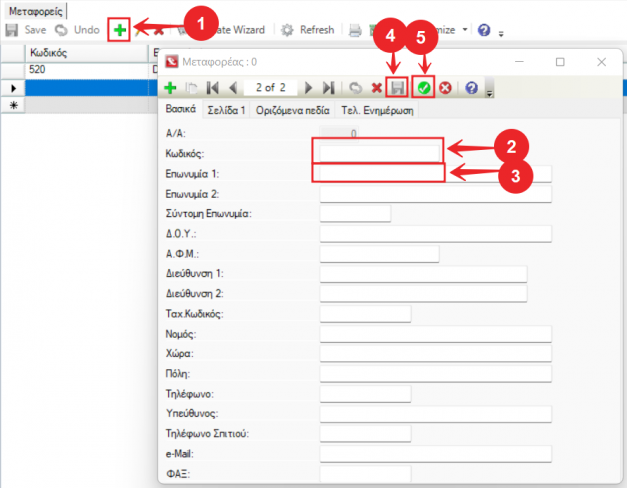Click Refresh gear button

click(308, 30)
